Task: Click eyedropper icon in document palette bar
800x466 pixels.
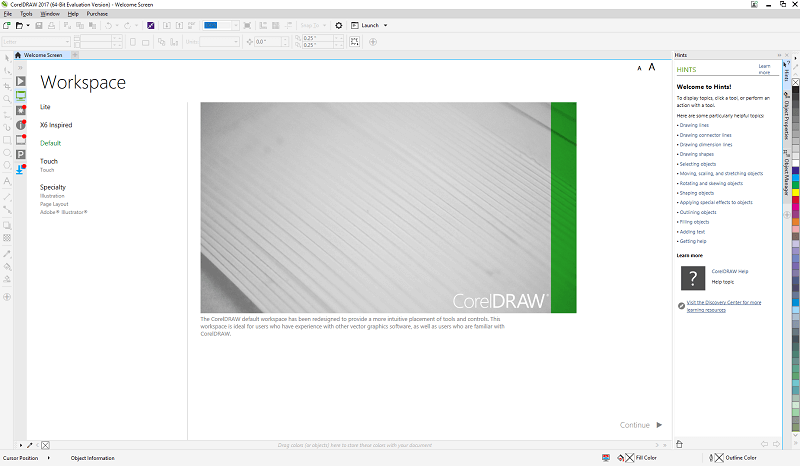Action: 30,445
